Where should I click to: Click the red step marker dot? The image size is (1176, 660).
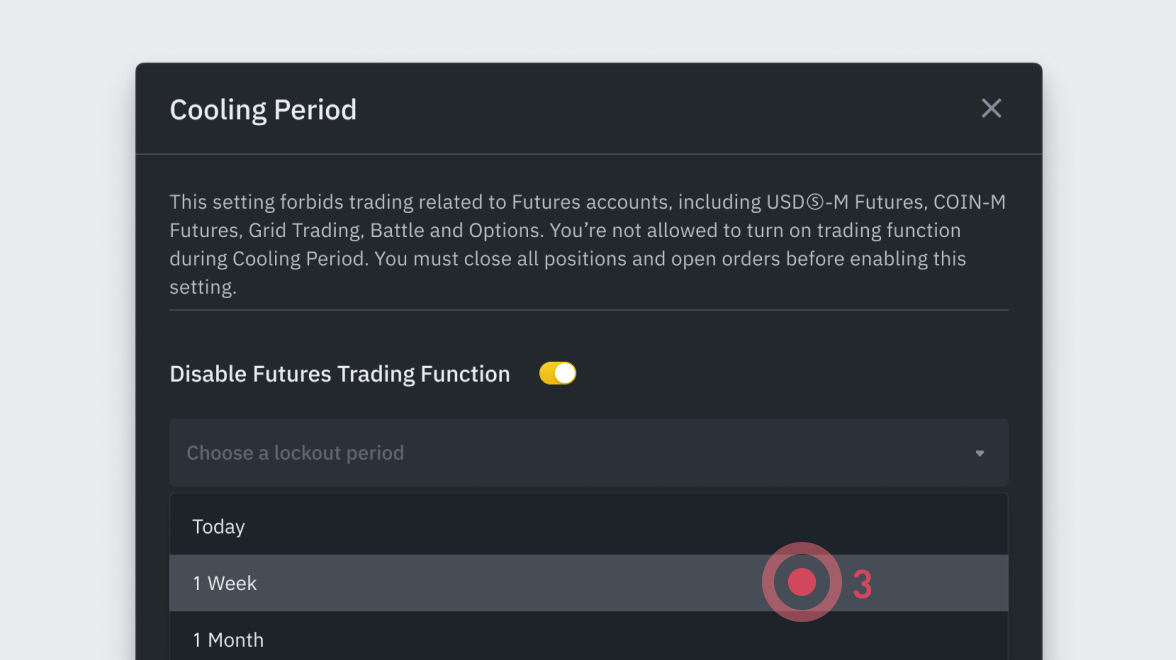pyautogui.click(x=802, y=582)
